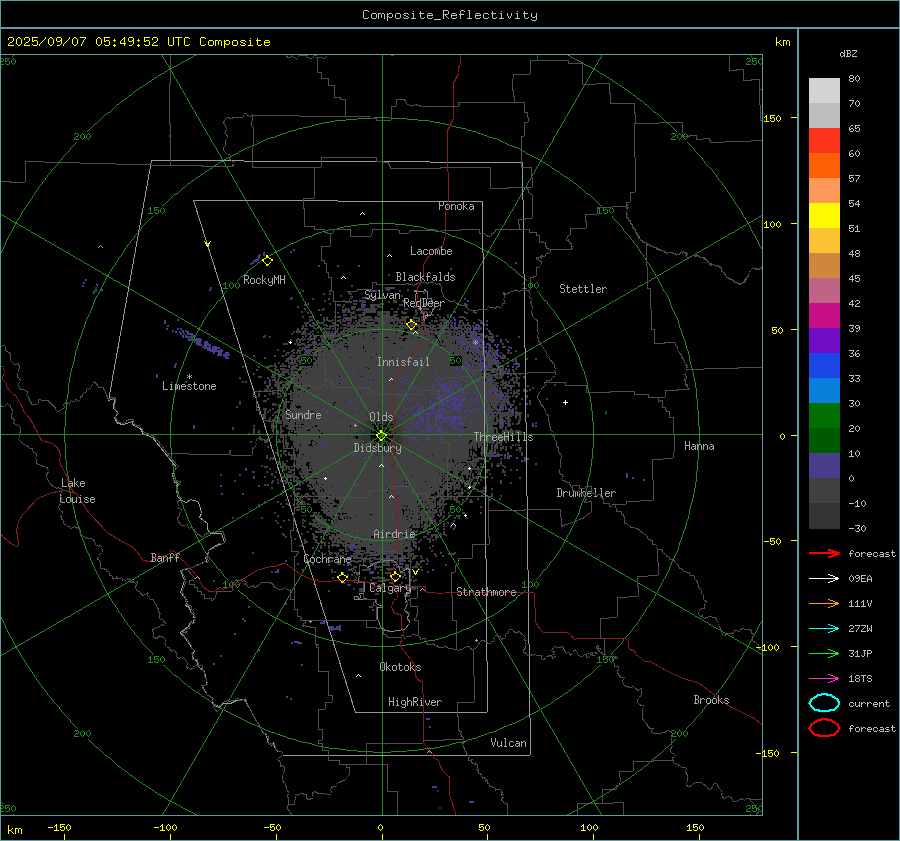Click the asterisk marker above Limestone
Viewport: 900px width, 841px height.
[x=189, y=377]
